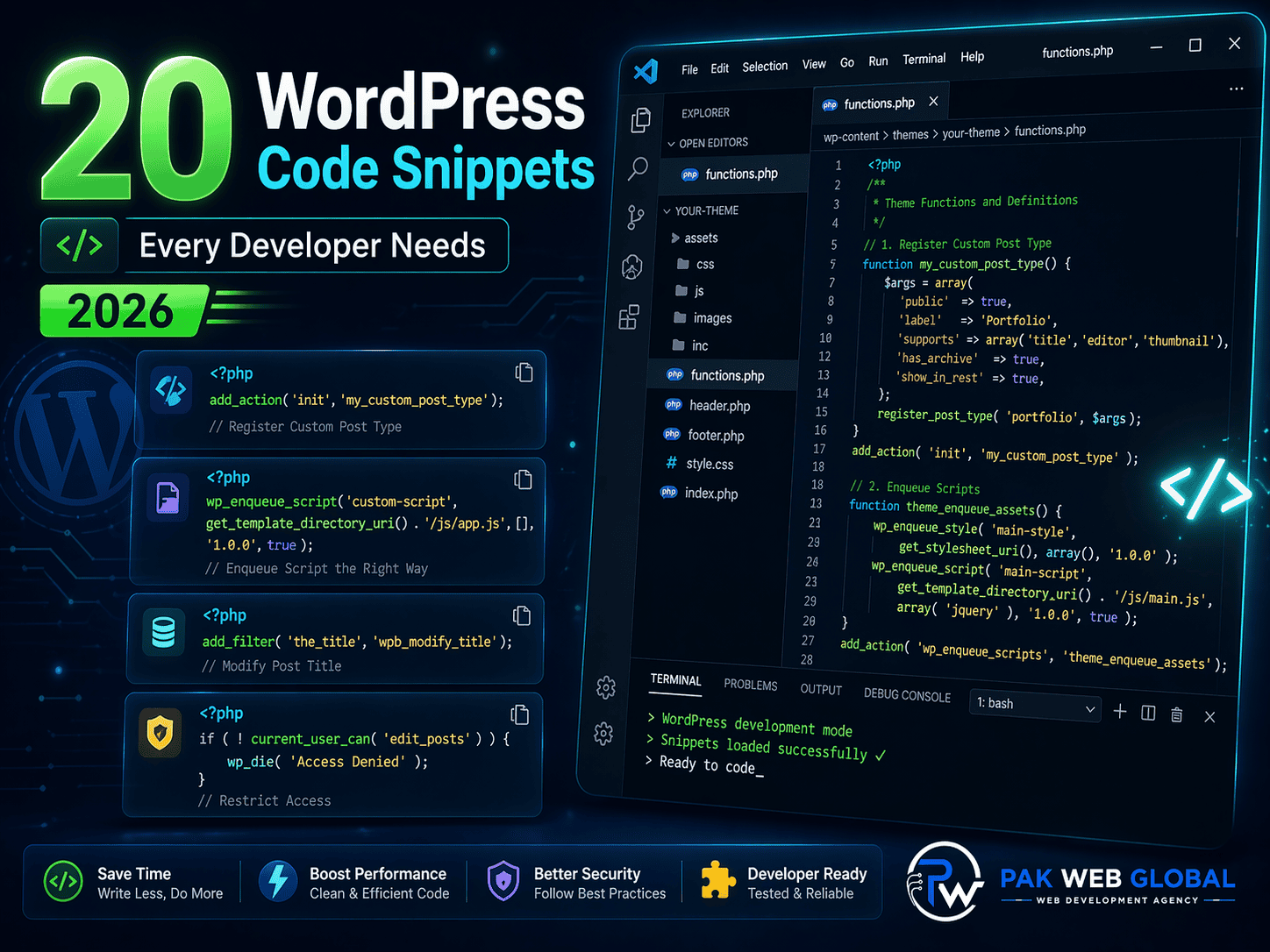Copy the Restrict Access snippet
This screenshot has height=952, width=1270.
[x=520, y=714]
